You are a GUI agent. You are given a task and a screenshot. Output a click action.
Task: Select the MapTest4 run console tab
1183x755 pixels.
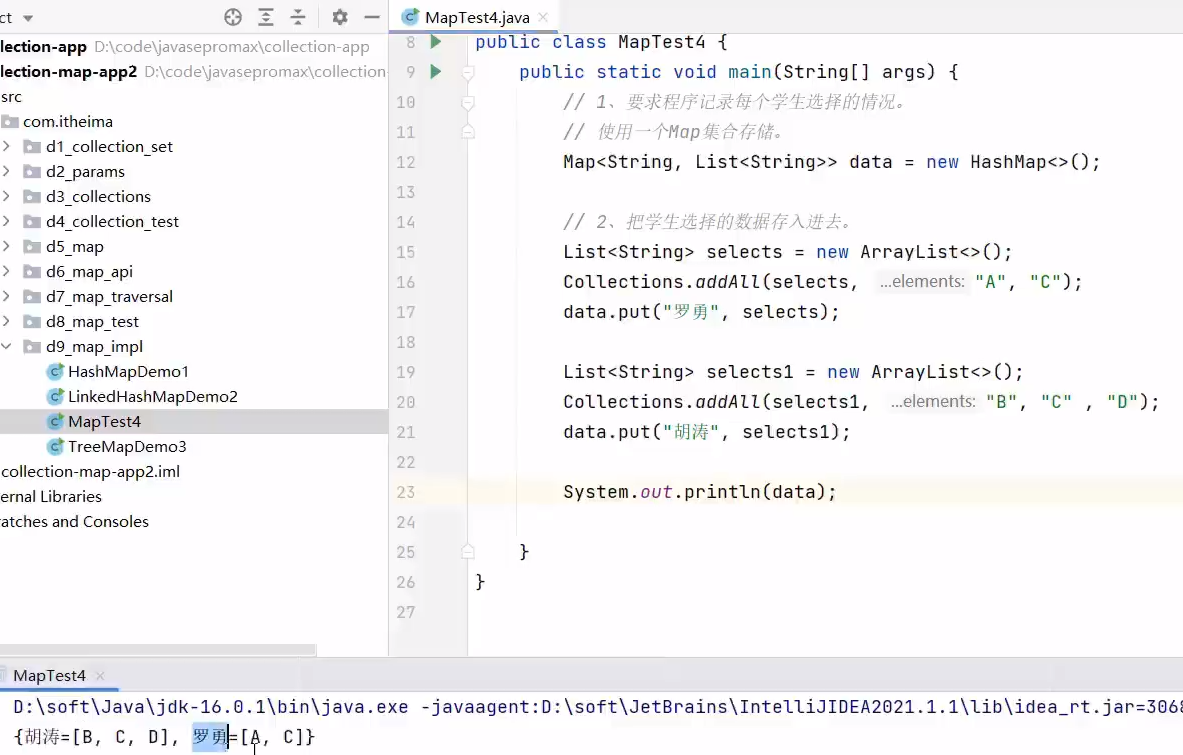click(x=49, y=676)
